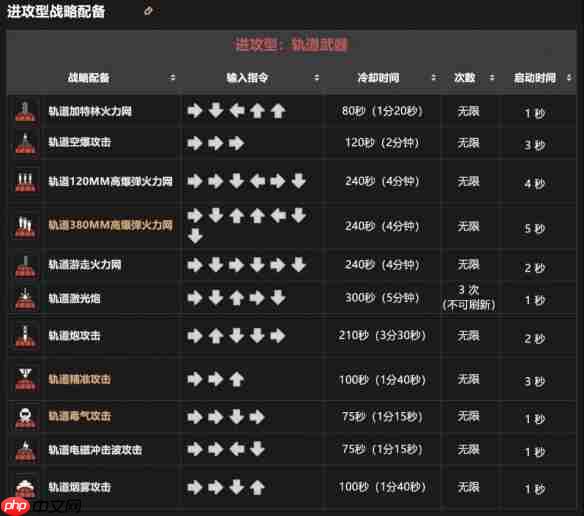Image resolution: width=584 pixels, height=516 pixels.
Task: Click the 启动时间 column header text
Action: tap(534, 77)
